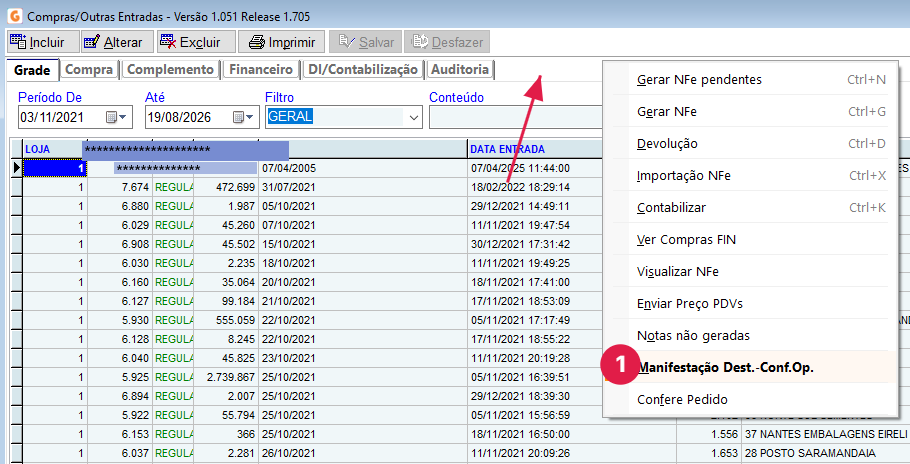Click REGULA cell in the 6.153 row
Screen dimensions: 910x464
point(174,434)
